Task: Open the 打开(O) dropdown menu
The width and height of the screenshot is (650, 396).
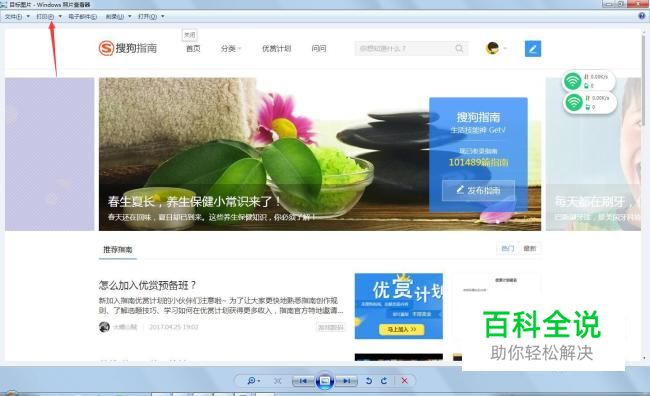Action: click(150, 17)
